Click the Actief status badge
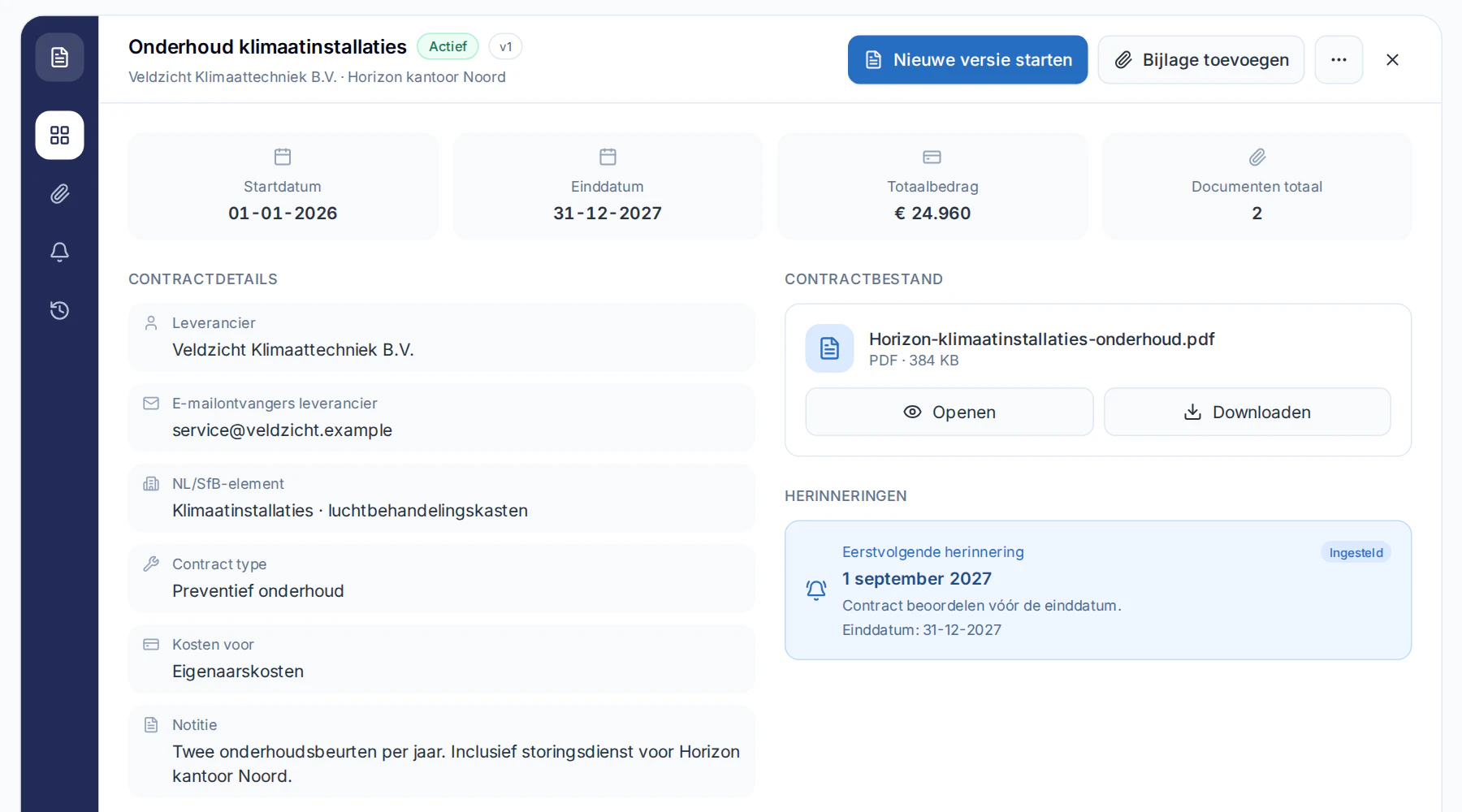The image size is (1462, 812). [x=448, y=46]
